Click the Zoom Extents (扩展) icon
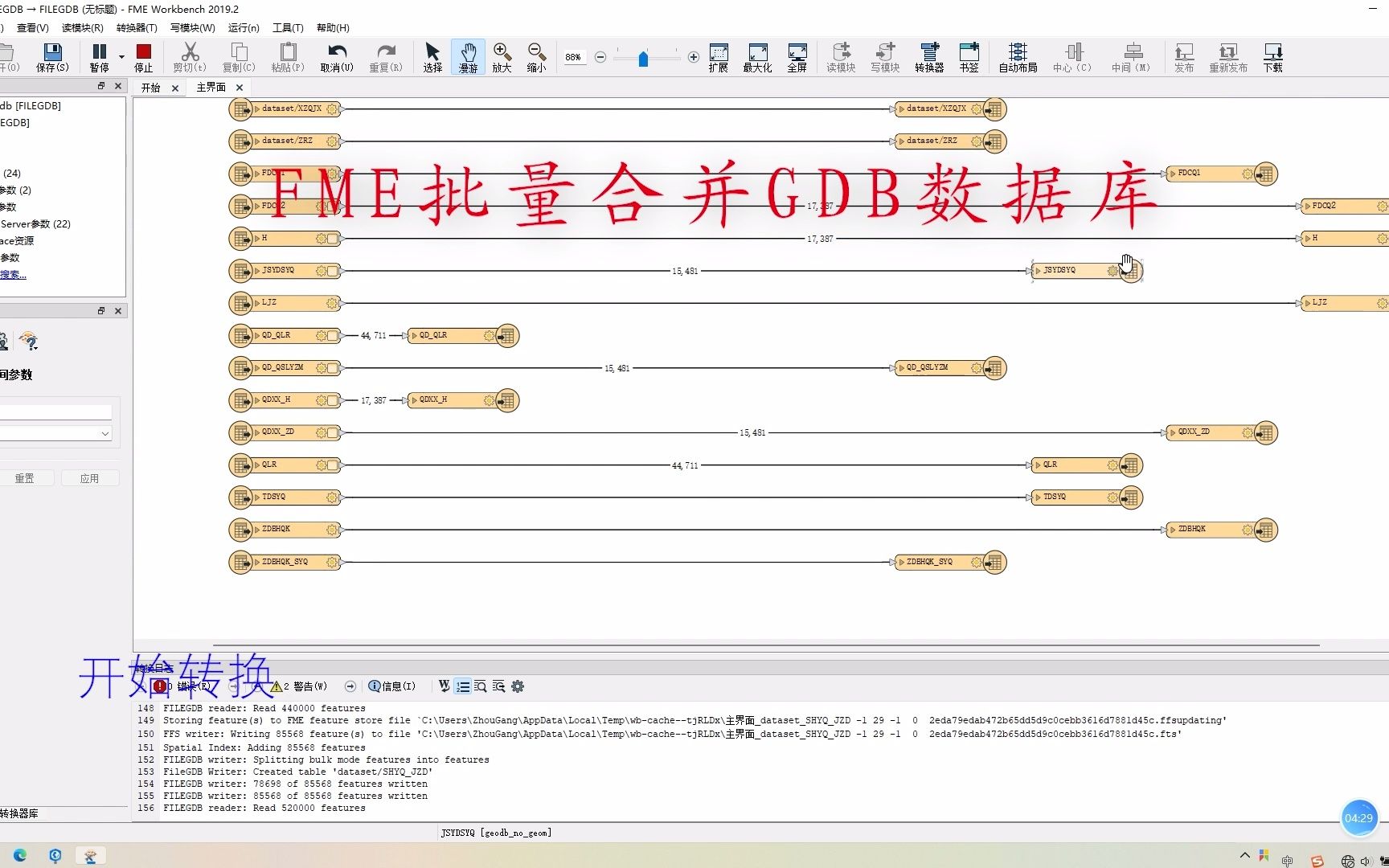 tap(719, 58)
